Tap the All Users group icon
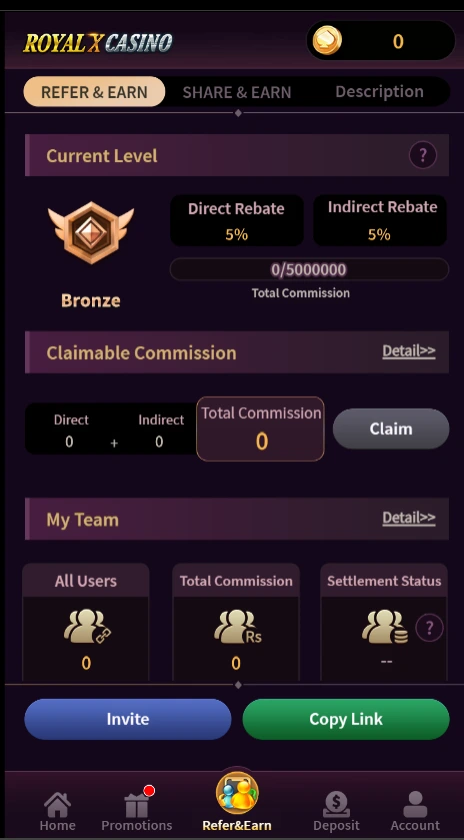 87,626
